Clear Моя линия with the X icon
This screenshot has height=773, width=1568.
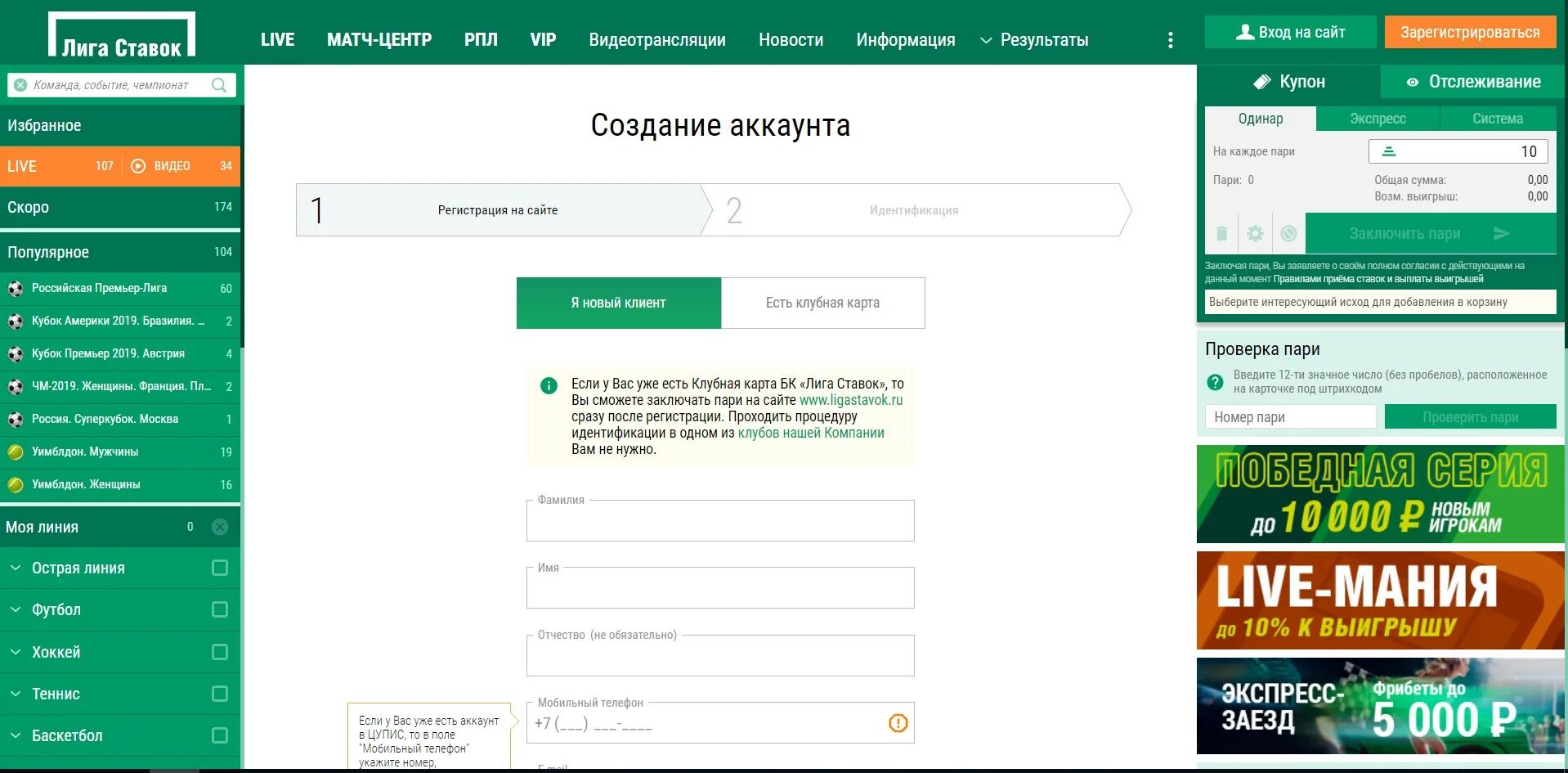tap(220, 527)
